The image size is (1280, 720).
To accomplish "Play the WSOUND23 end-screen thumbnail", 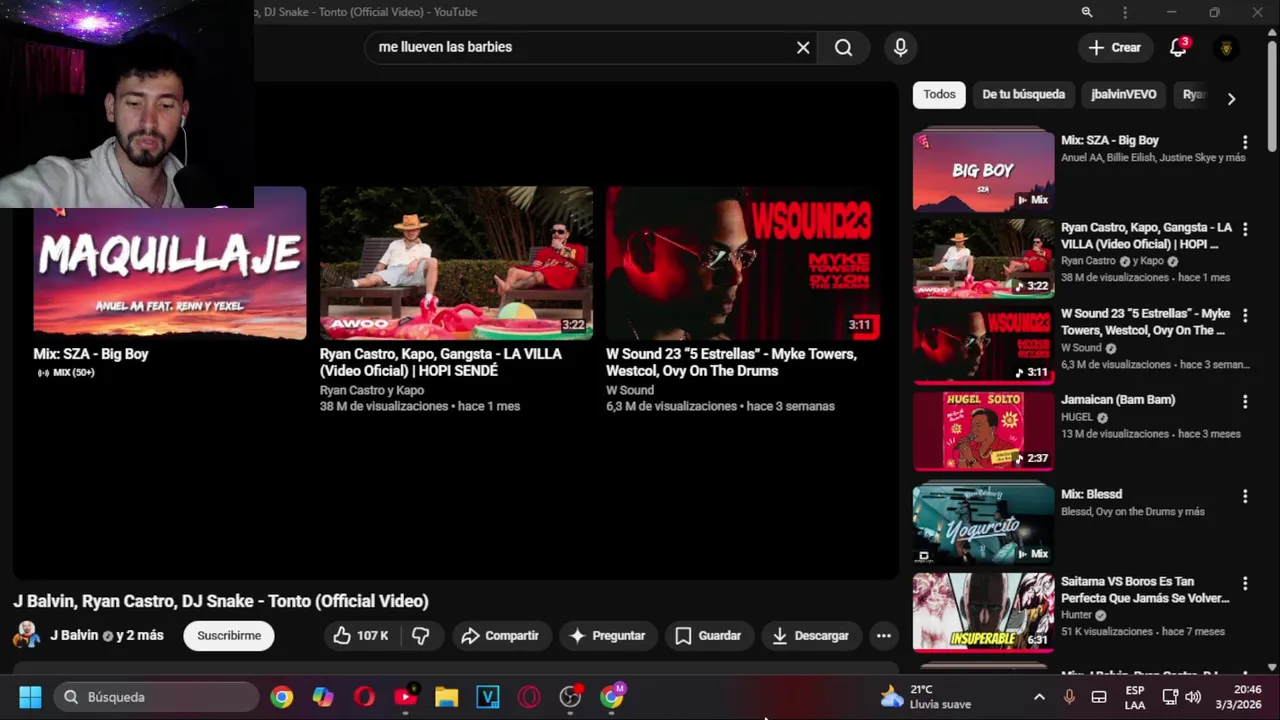I will [743, 263].
